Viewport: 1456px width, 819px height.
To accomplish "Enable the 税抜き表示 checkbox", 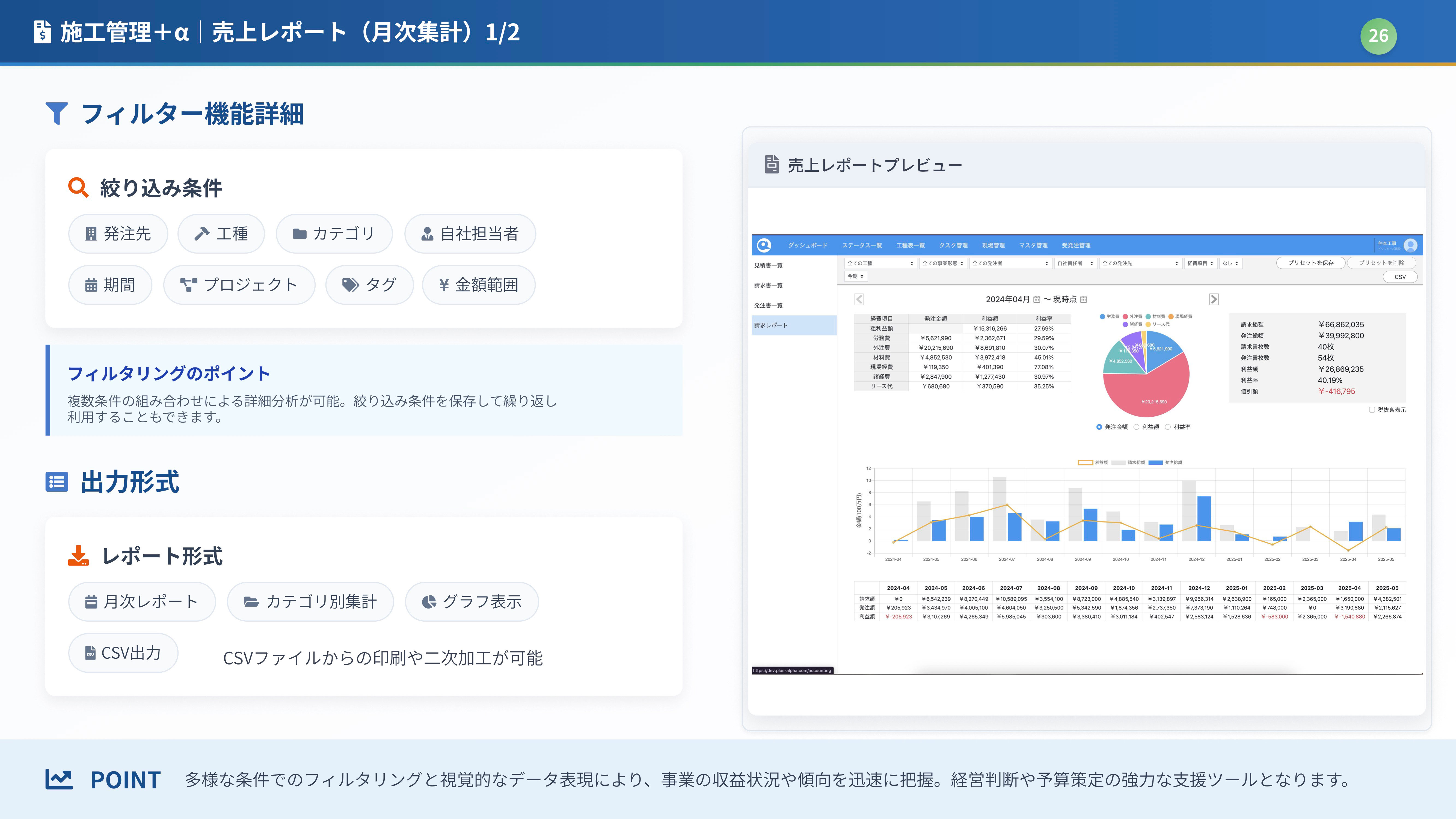I will 1372,410.
